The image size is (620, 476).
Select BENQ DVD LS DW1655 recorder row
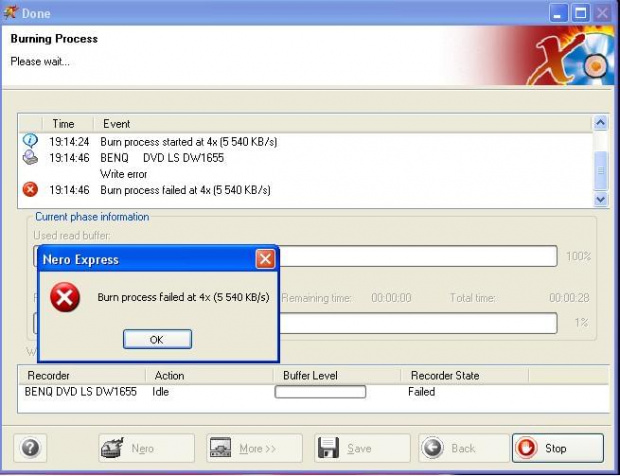tap(82, 392)
